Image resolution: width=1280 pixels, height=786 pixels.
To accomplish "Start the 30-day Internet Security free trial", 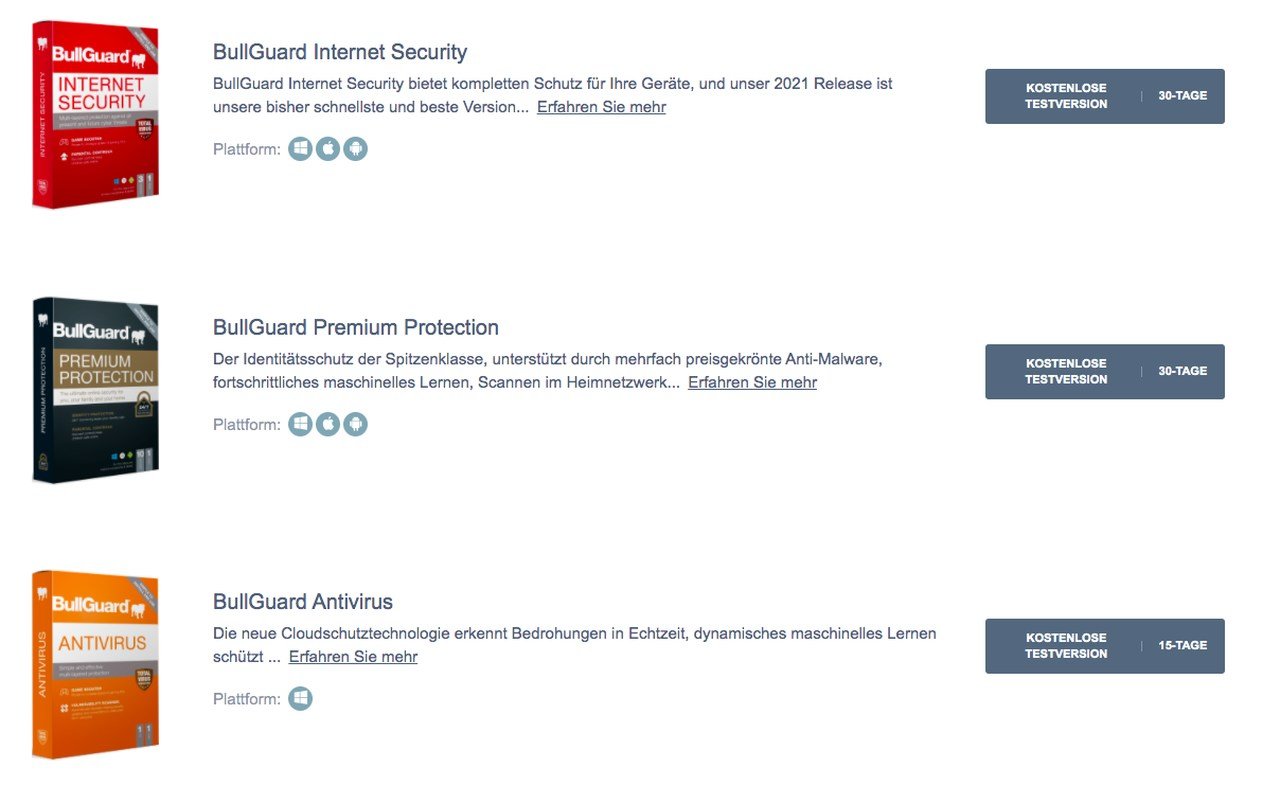I will (x=1105, y=96).
